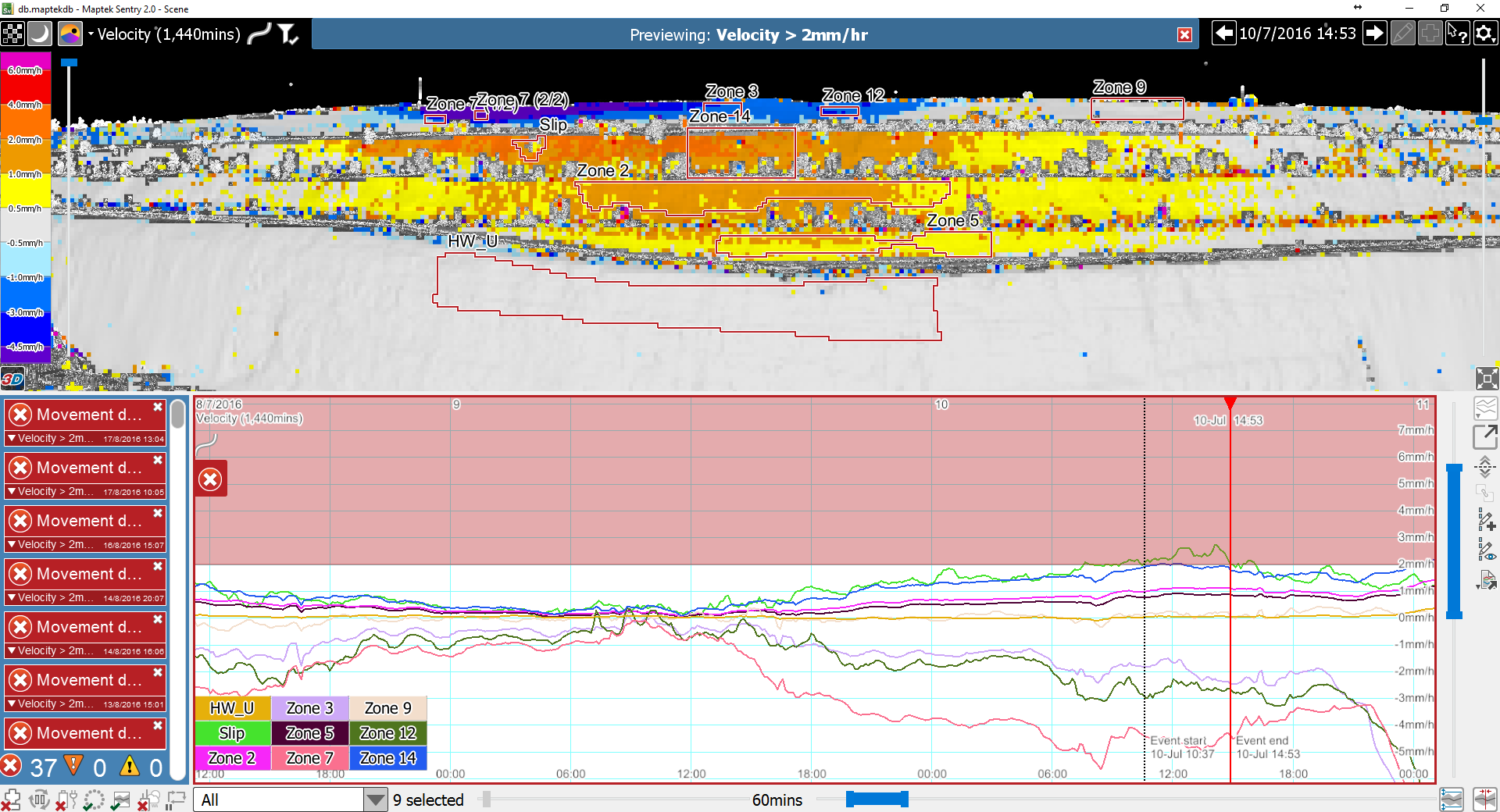
Task: Click the HW_U zone label in scene
Action: click(x=472, y=241)
